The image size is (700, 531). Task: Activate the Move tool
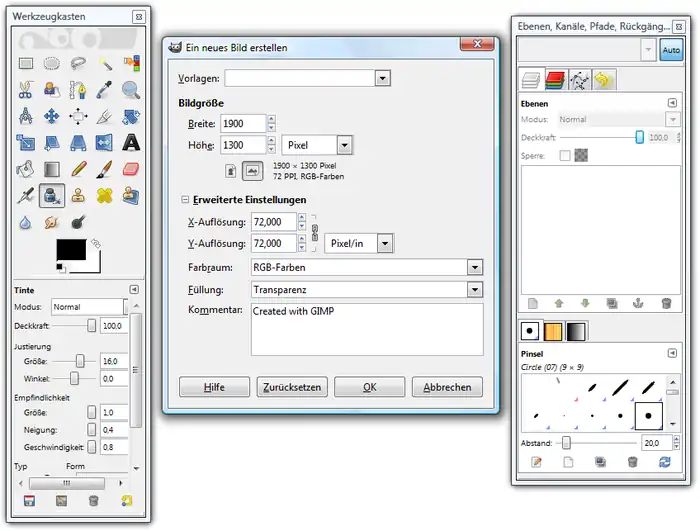(52, 116)
